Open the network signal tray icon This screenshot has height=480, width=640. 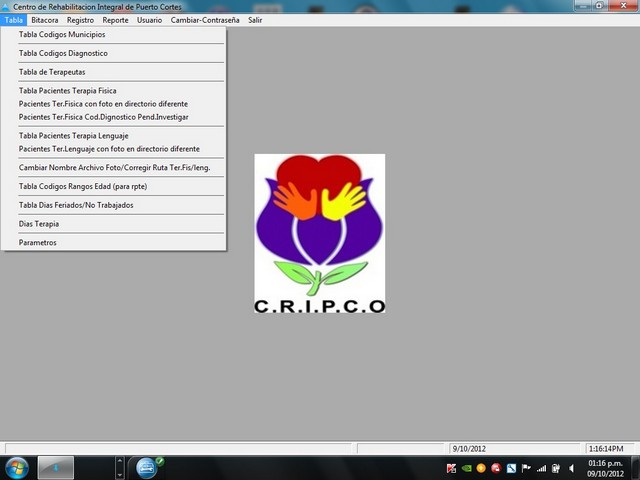click(x=541, y=469)
